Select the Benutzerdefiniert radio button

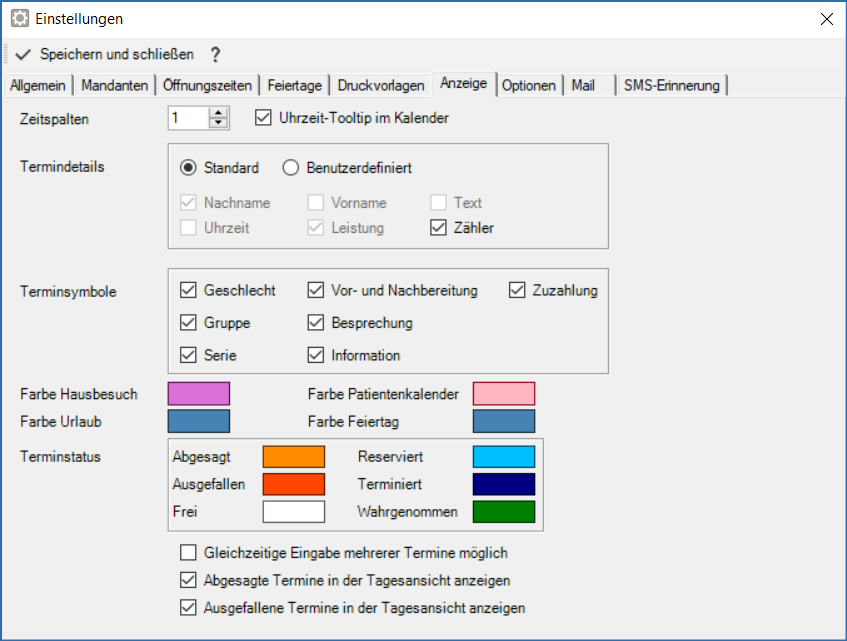(x=290, y=168)
